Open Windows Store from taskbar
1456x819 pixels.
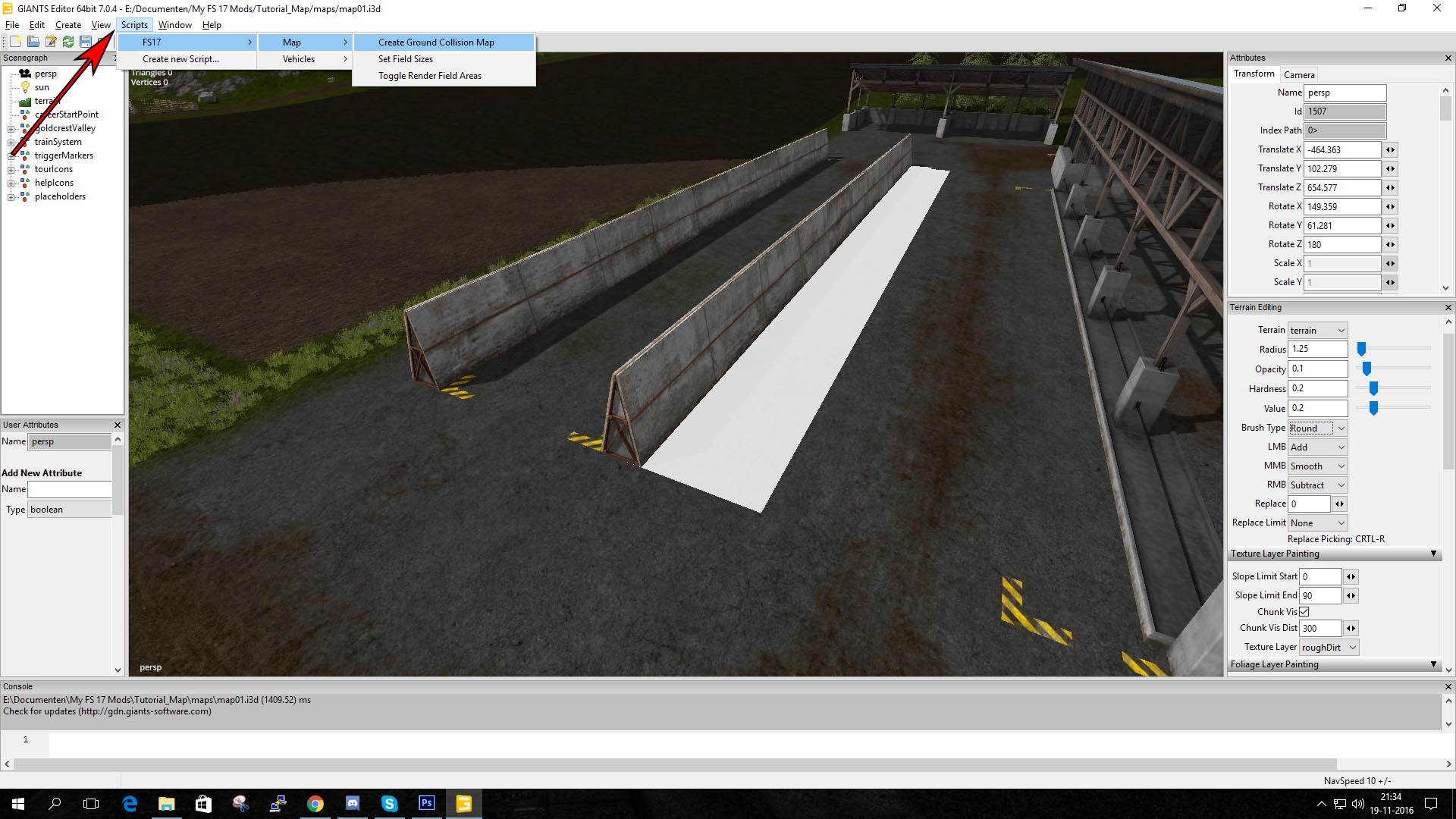pos(204,804)
